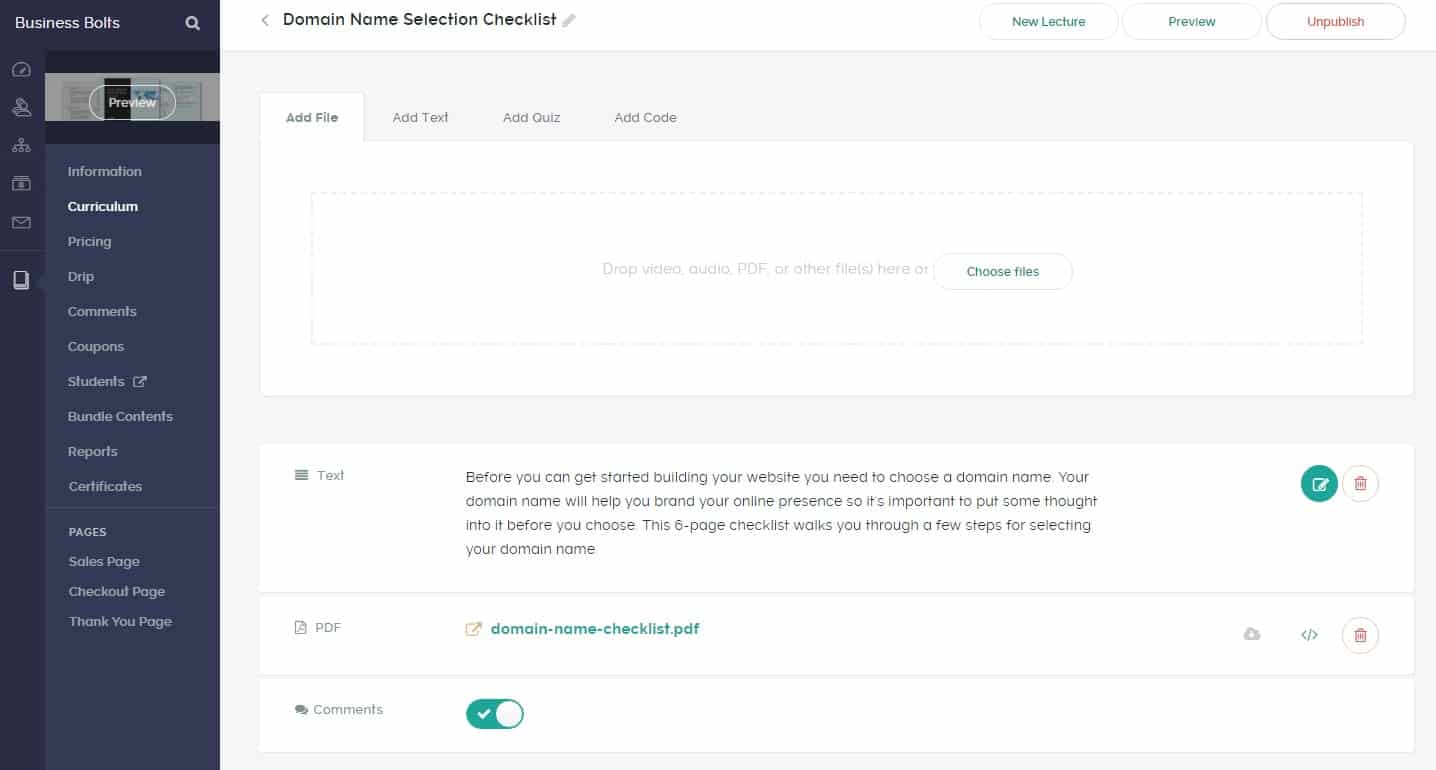Screen dimensions: 1436x770
Task: Click the PDF download cloud icon
Action: click(x=1251, y=634)
